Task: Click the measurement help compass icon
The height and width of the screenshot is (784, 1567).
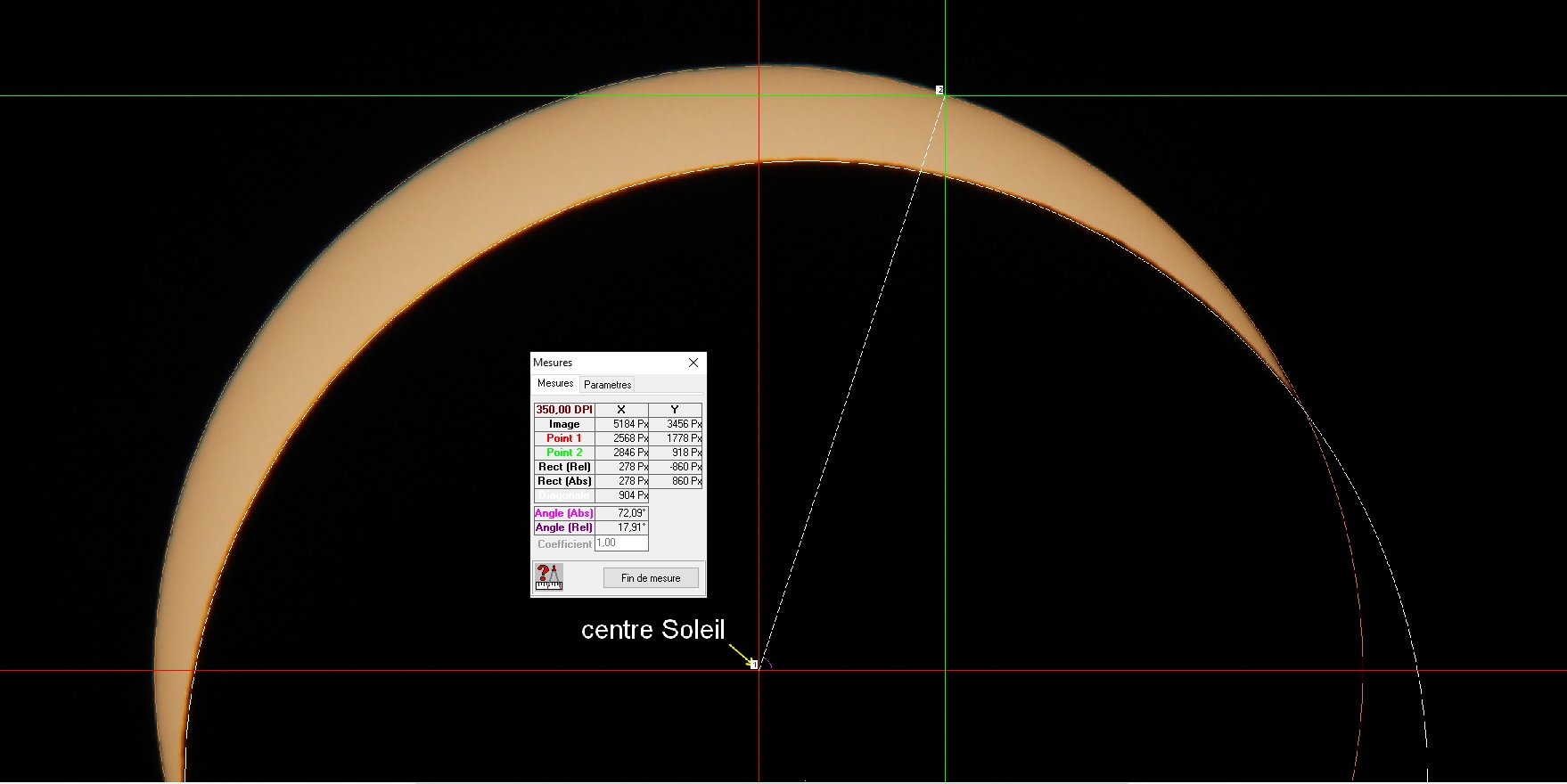Action: [548, 576]
